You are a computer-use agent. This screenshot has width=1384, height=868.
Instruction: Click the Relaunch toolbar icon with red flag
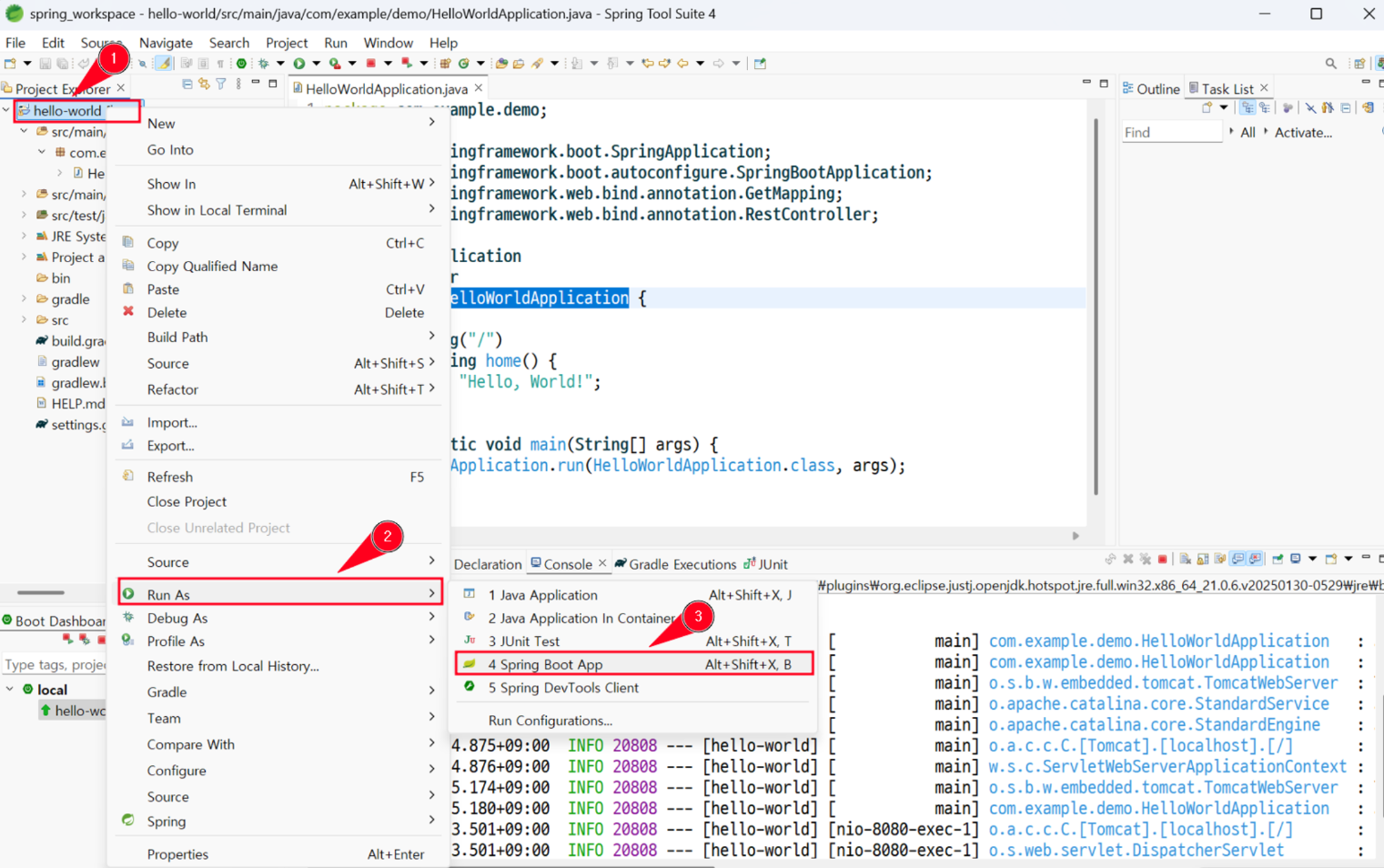click(407, 63)
